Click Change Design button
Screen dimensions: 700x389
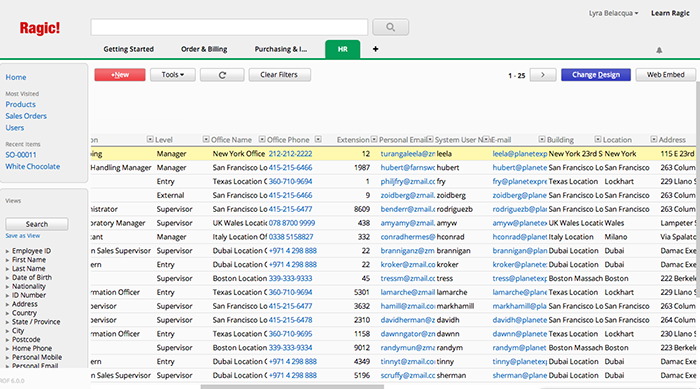click(x=596, y=75)
